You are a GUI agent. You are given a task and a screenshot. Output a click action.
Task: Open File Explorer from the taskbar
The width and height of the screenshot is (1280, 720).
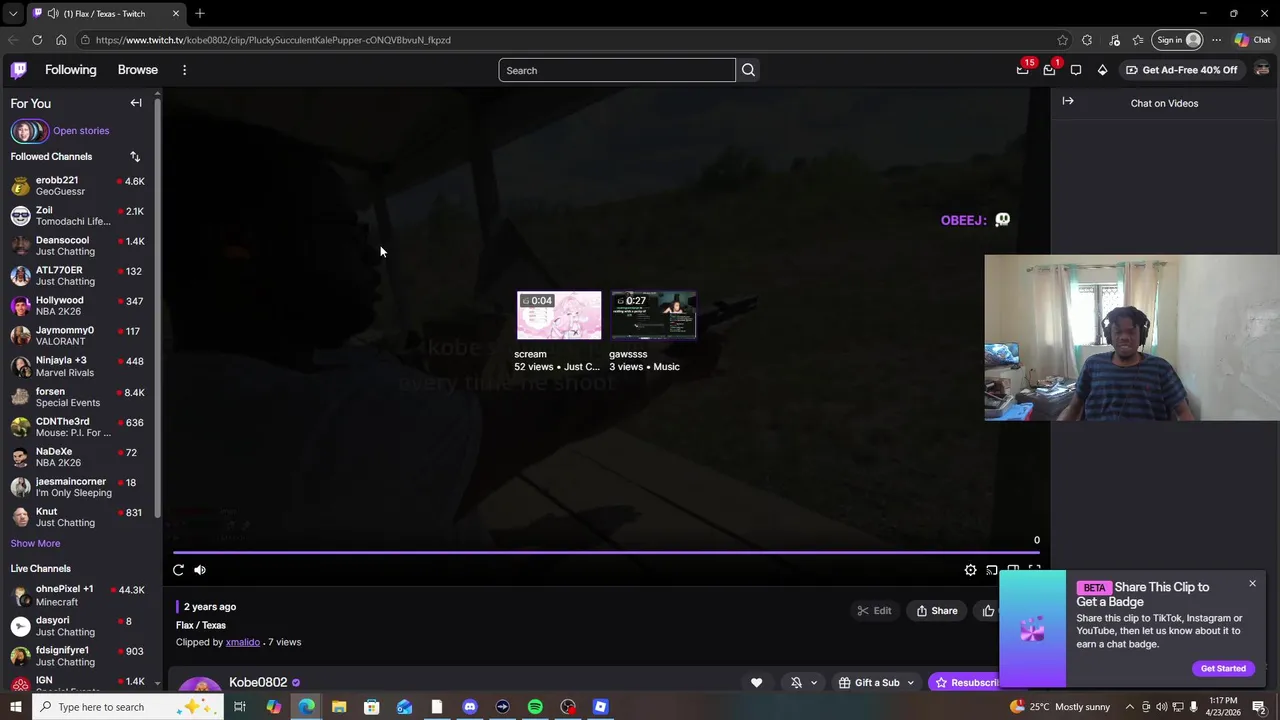pos(339,707)
